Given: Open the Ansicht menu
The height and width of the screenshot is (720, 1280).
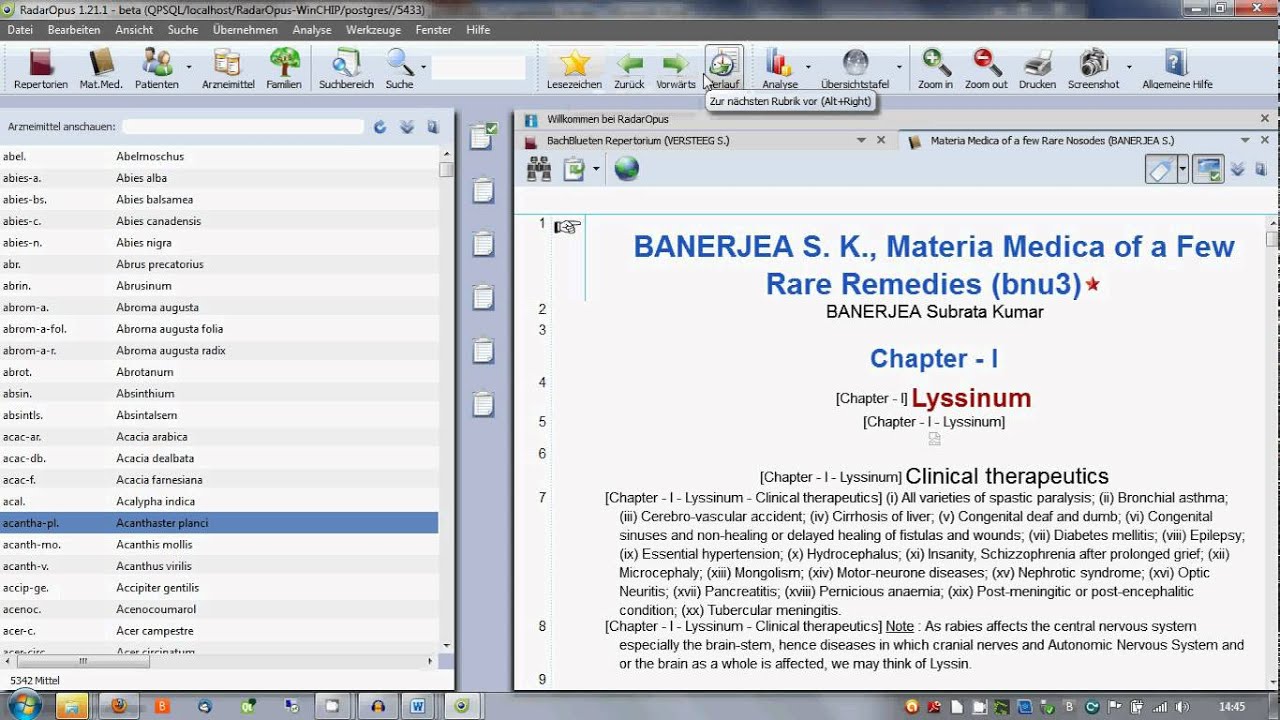Looking at the screenshot, I should (x=134, y=30).
